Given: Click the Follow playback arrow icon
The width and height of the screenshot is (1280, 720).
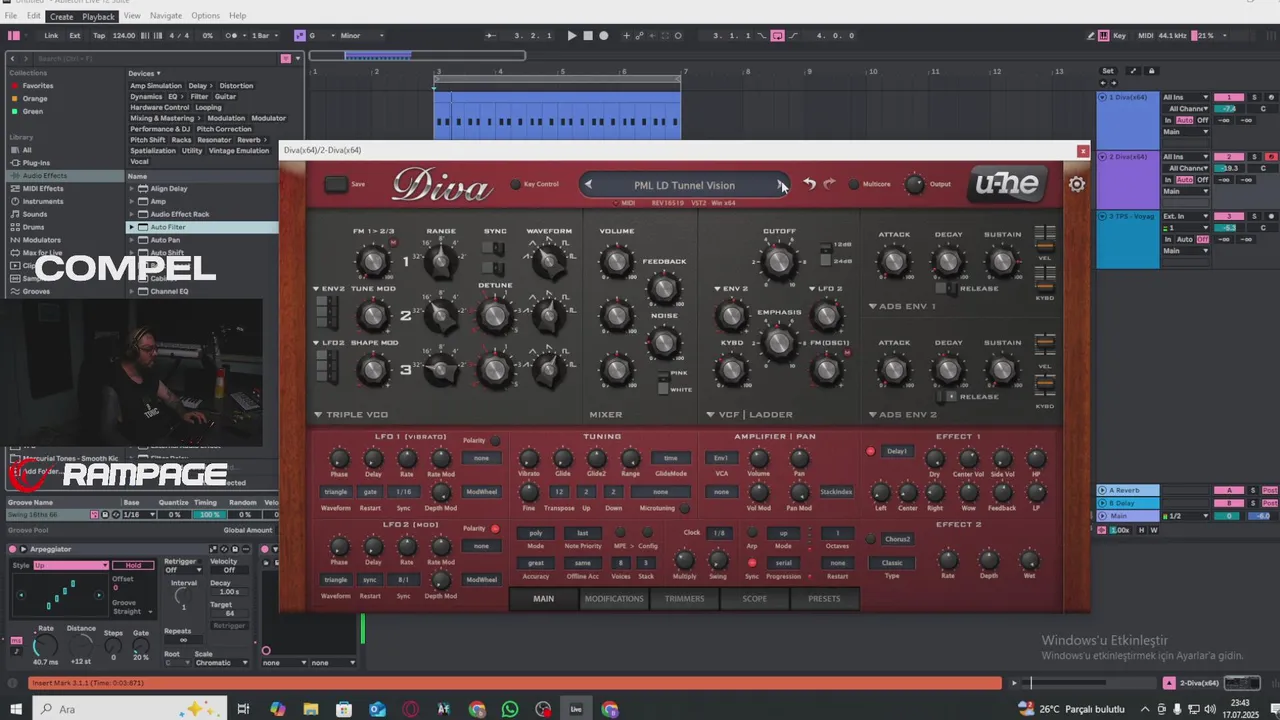Looking at the screenshot, I should [490, 36].
